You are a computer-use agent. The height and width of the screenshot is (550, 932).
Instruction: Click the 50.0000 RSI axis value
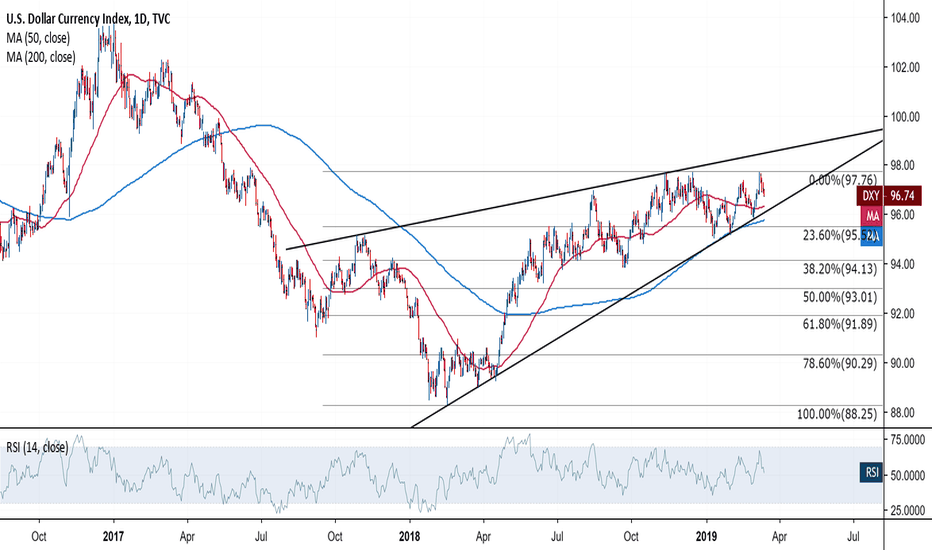(907, 475)
